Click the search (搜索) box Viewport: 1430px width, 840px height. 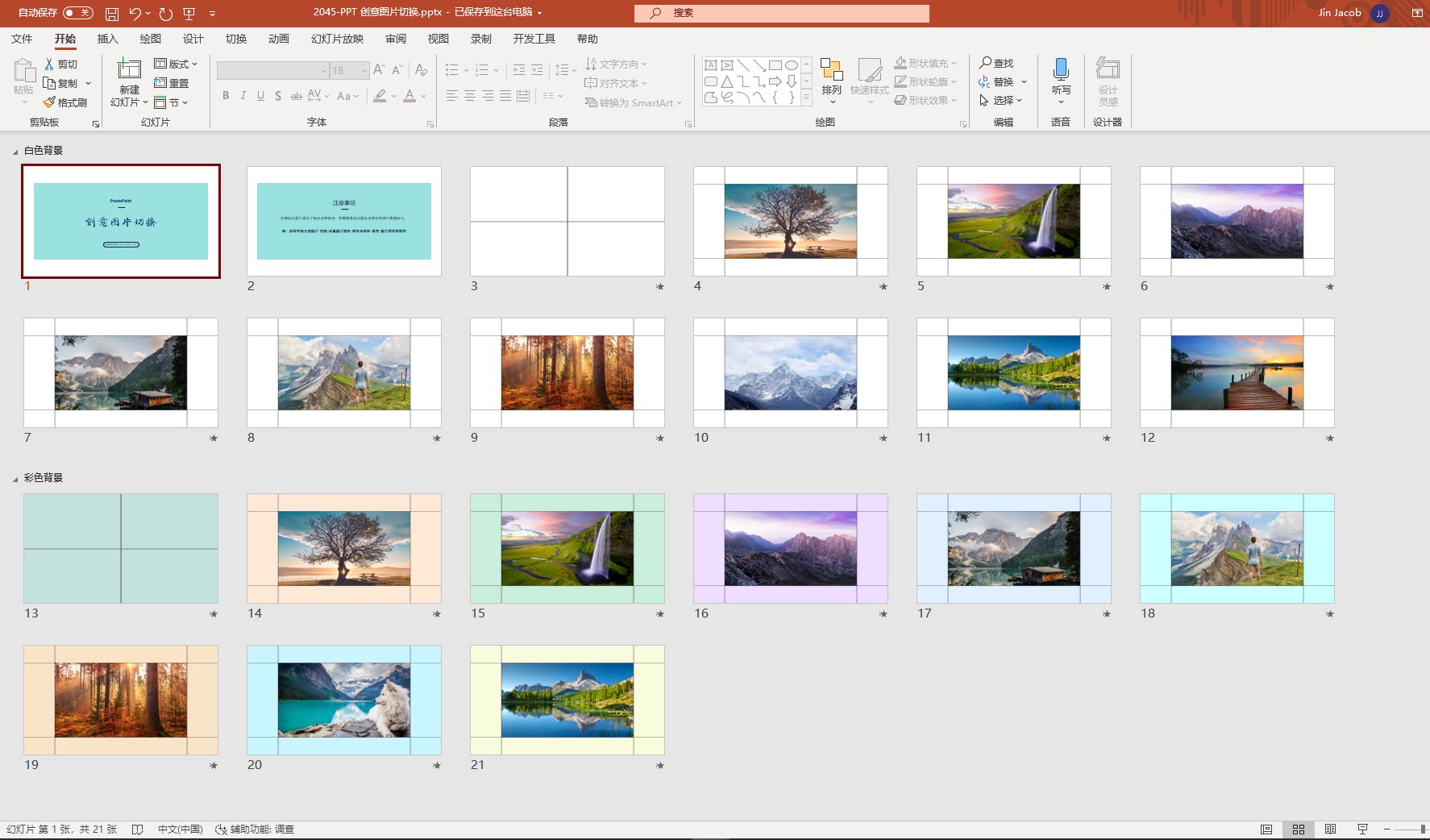[782, 13]
